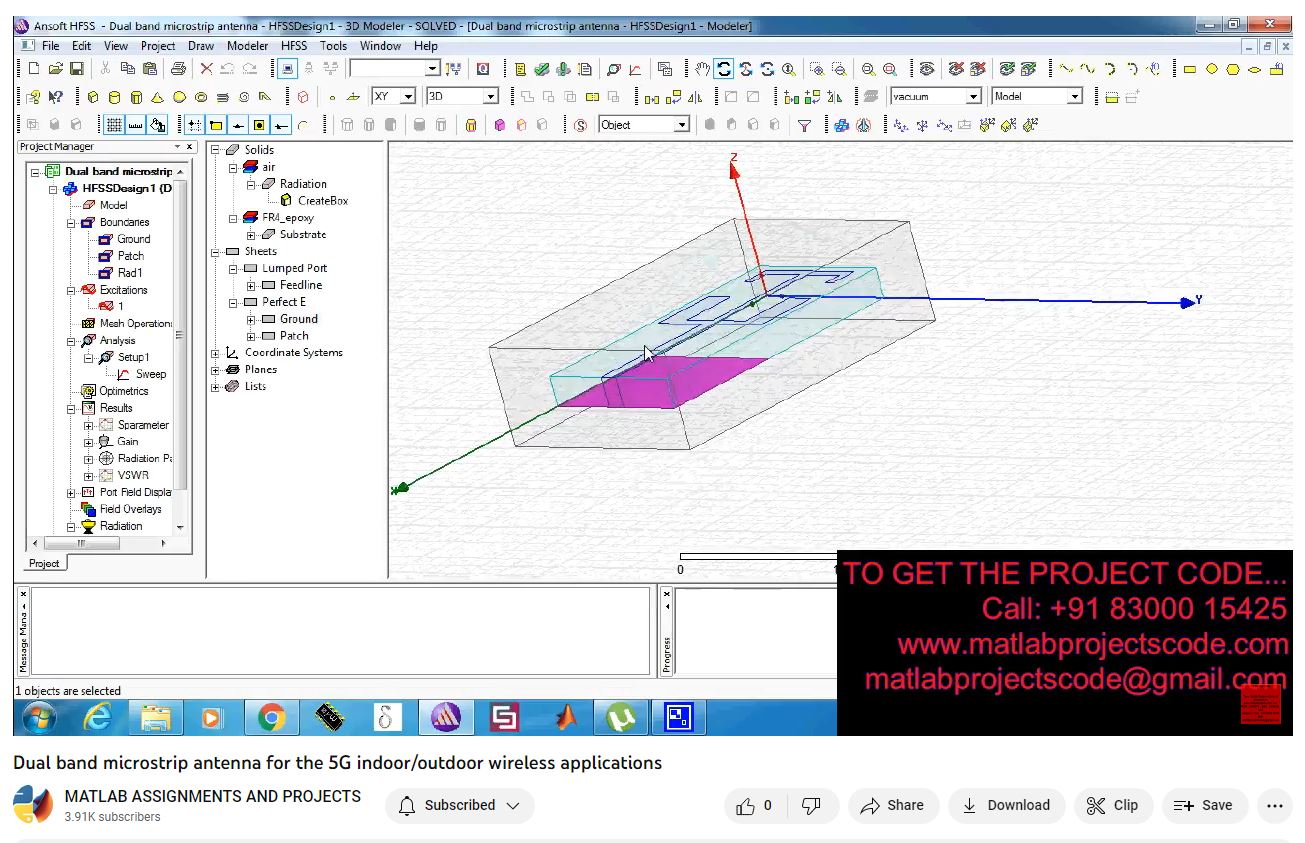
Task: Click the Cut scissors icon
Action: (x=105, y=69)
